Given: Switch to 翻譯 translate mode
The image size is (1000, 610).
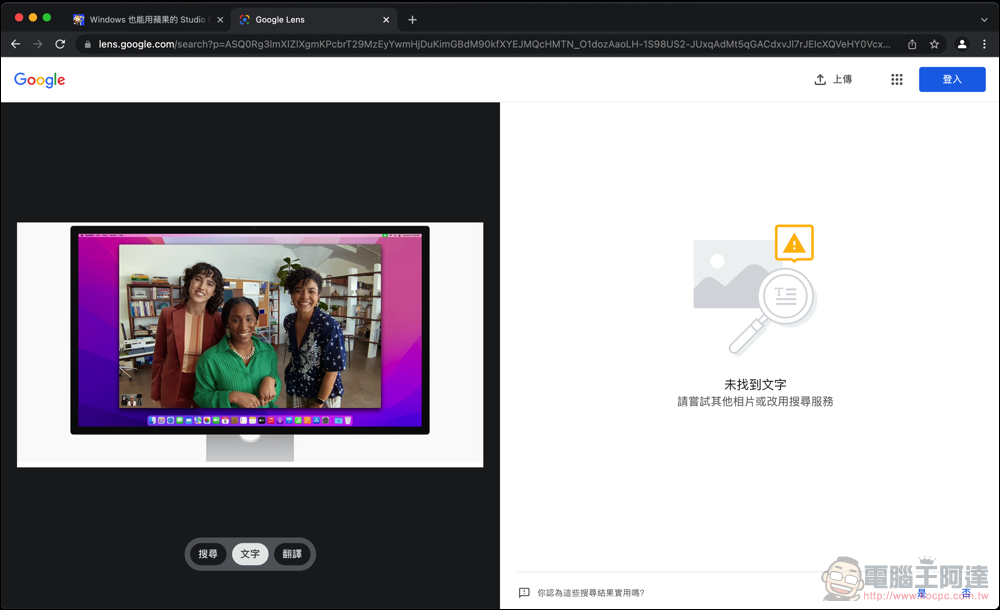Looking at the screenshot, I should [x=292, y=554].
